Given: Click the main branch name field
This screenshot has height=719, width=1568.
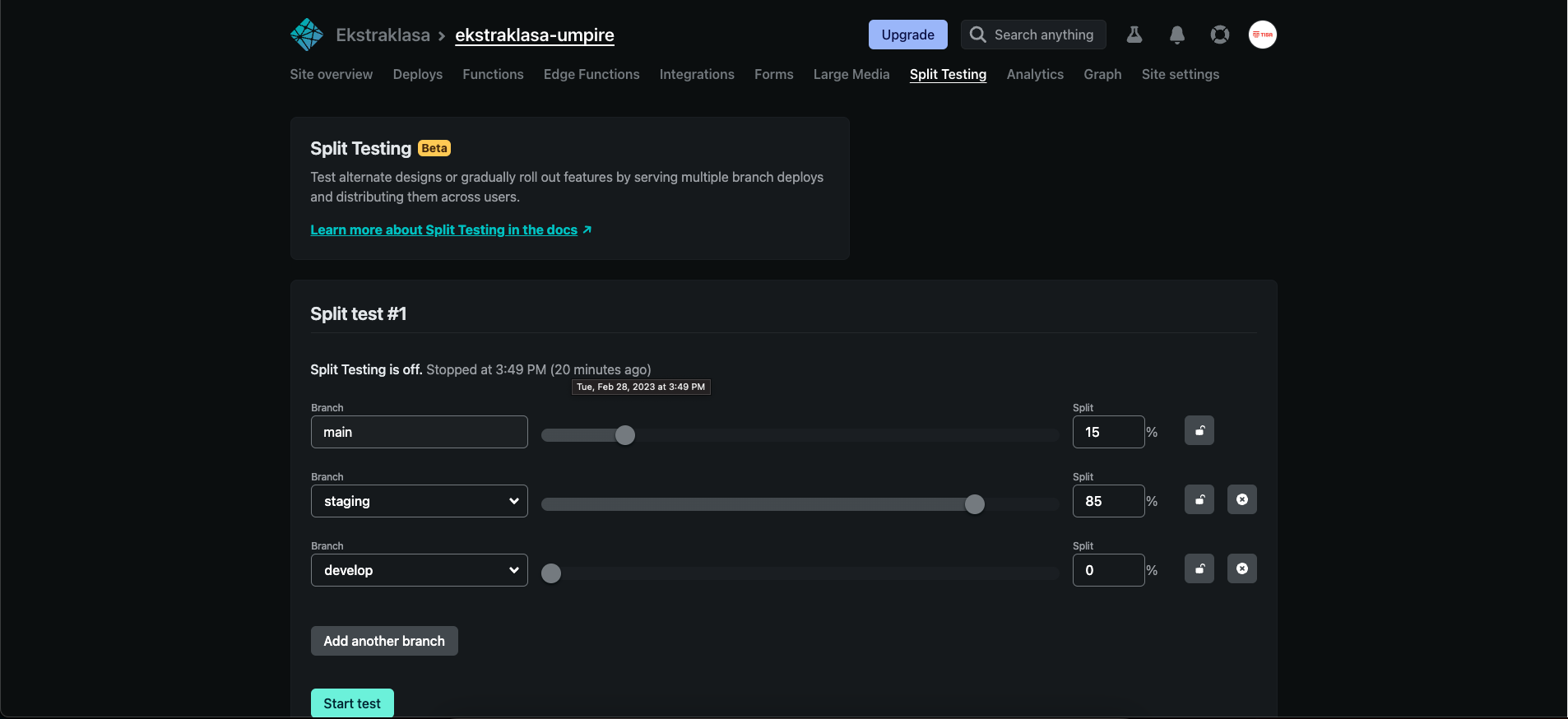Looking at the screenshot, I should tap(420, 432).
